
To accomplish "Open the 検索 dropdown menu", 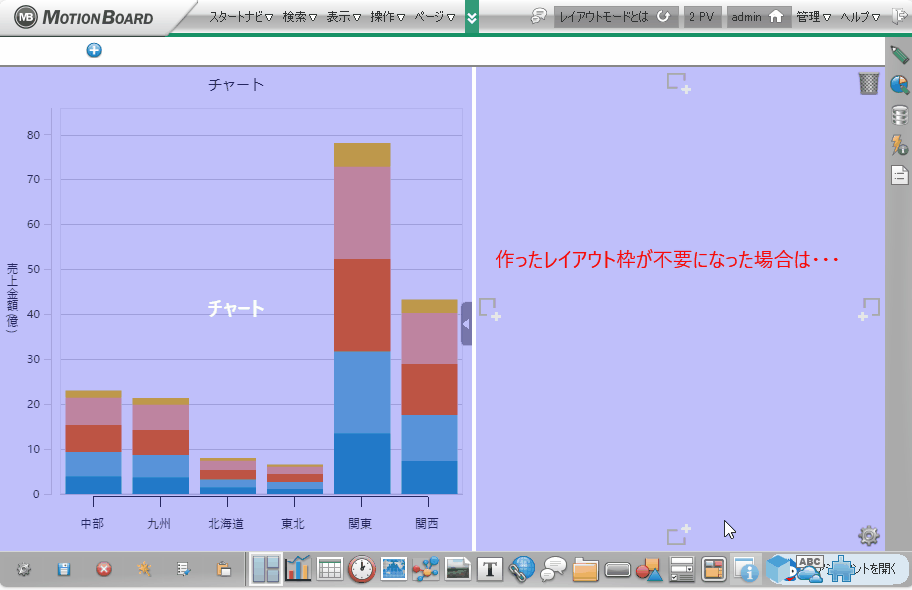I will click(299, 17).
